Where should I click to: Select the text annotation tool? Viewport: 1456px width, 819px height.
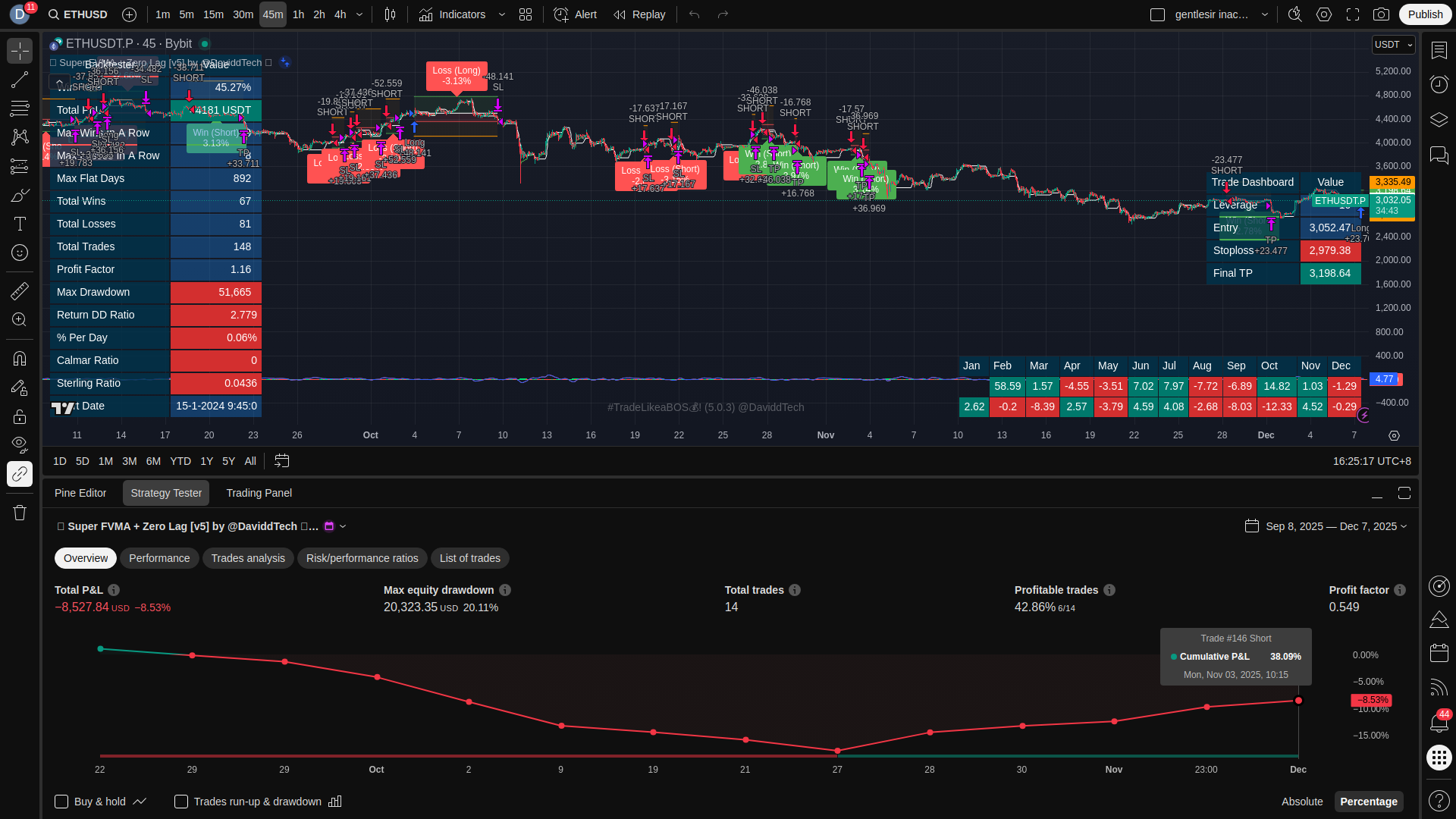(20, 224)
